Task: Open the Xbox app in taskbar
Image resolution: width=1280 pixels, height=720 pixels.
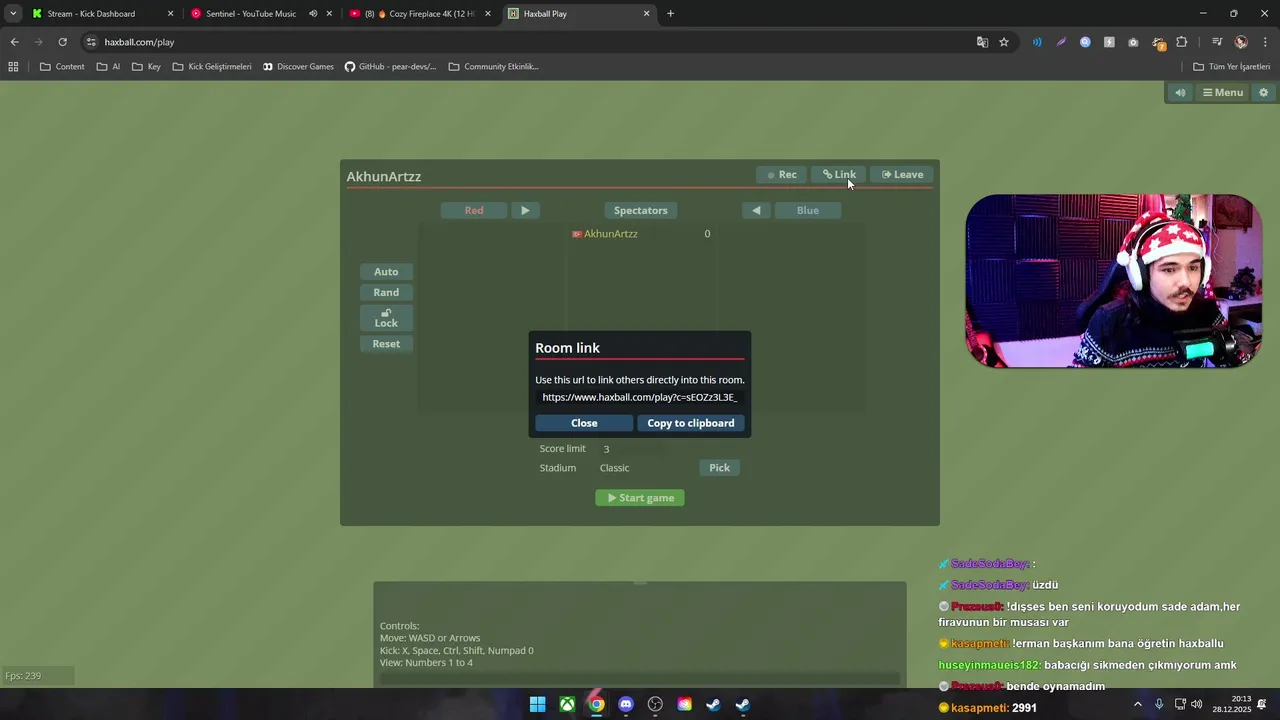Action: 567,704
